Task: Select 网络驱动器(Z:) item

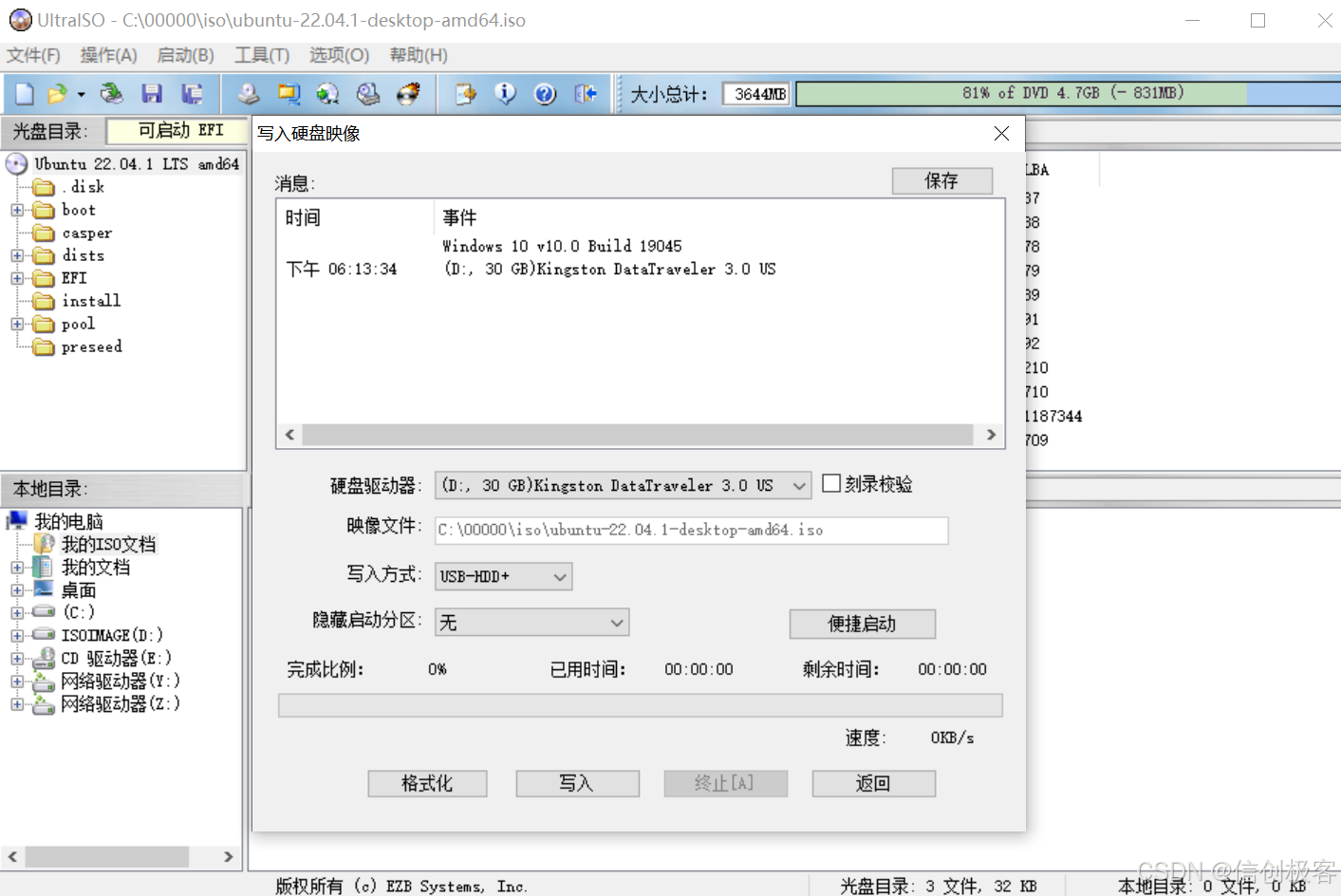Action: click(121, 703)
